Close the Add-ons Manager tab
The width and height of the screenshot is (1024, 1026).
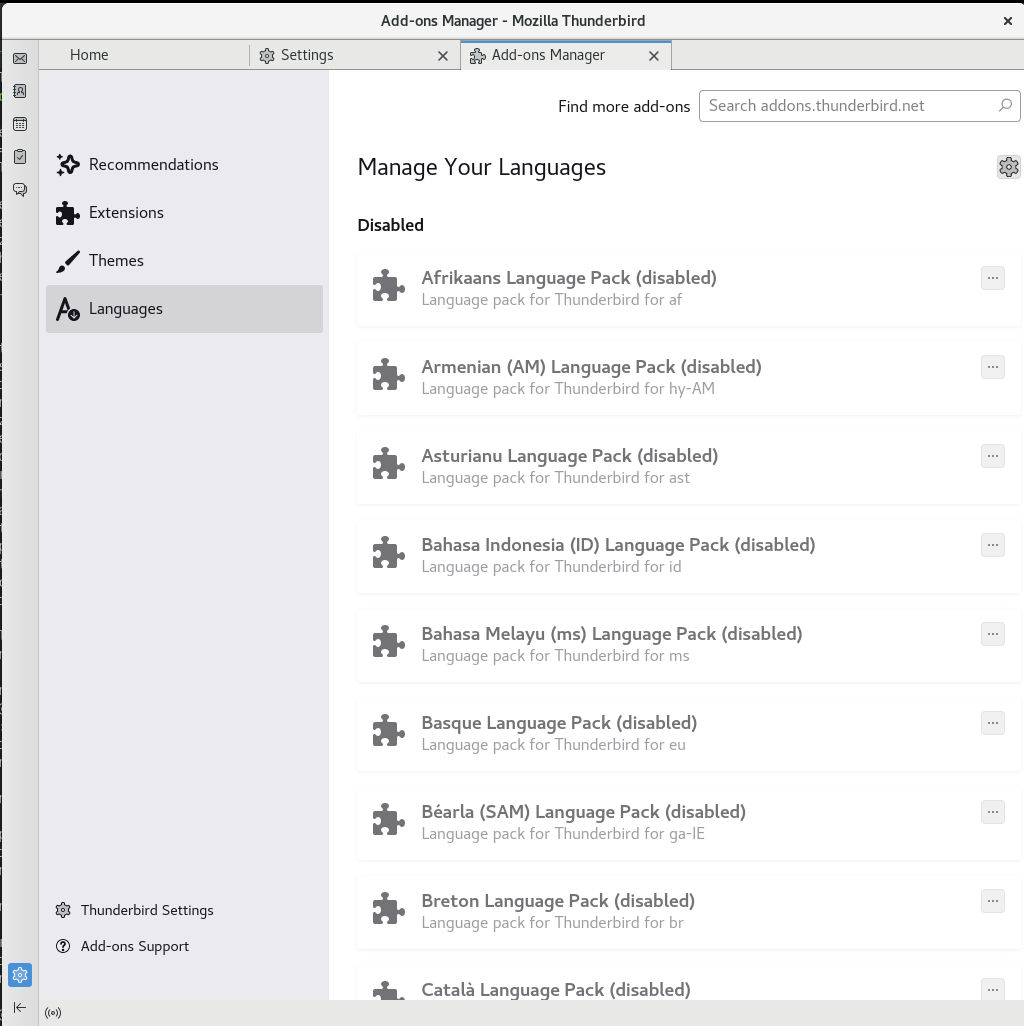pyautogui.click(x=654, y=56)
